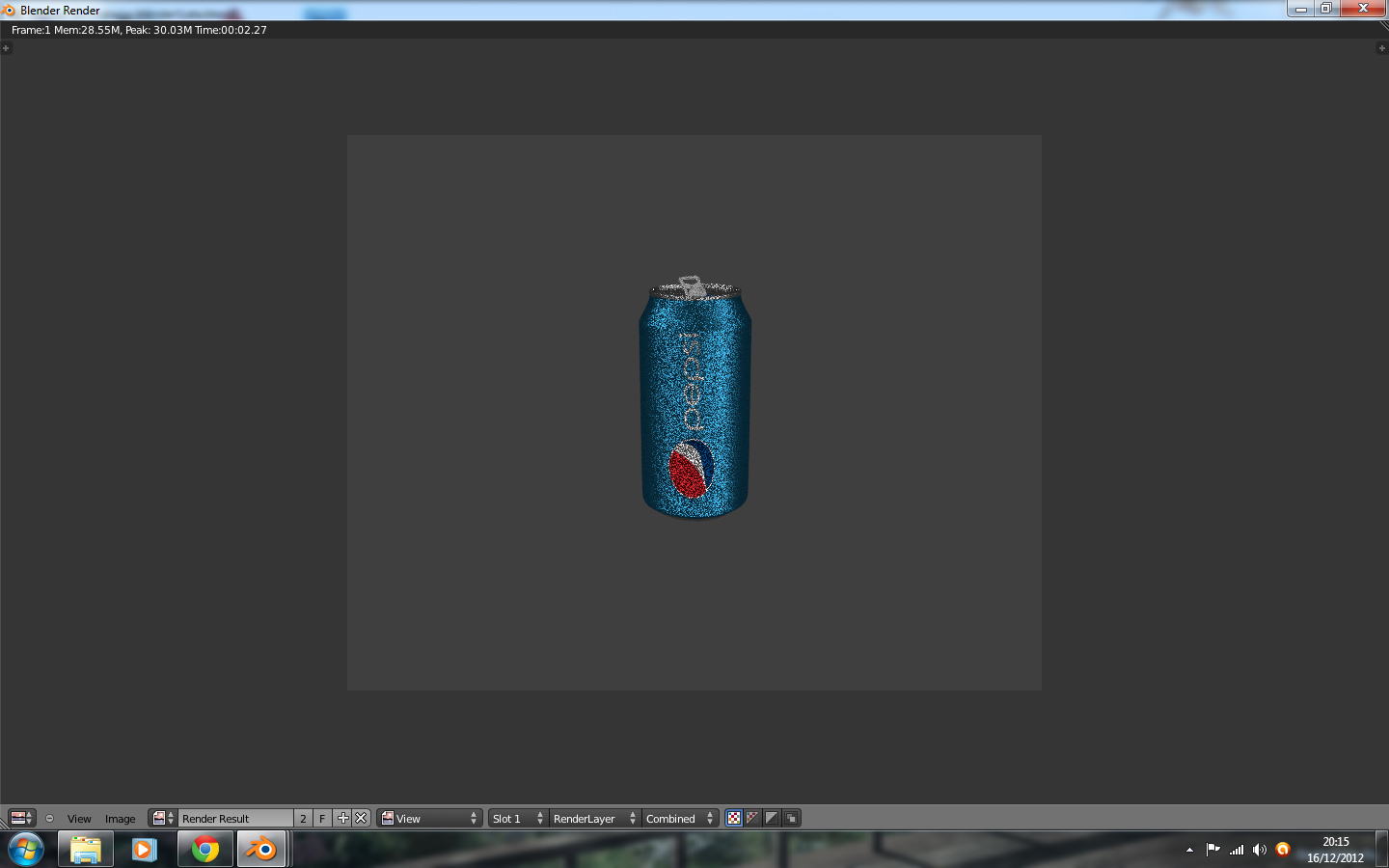Image resolution: width=1389 pixels, height=868 pixels.
Task: Add a new image with the plus icon
Action: pos(342,818)
